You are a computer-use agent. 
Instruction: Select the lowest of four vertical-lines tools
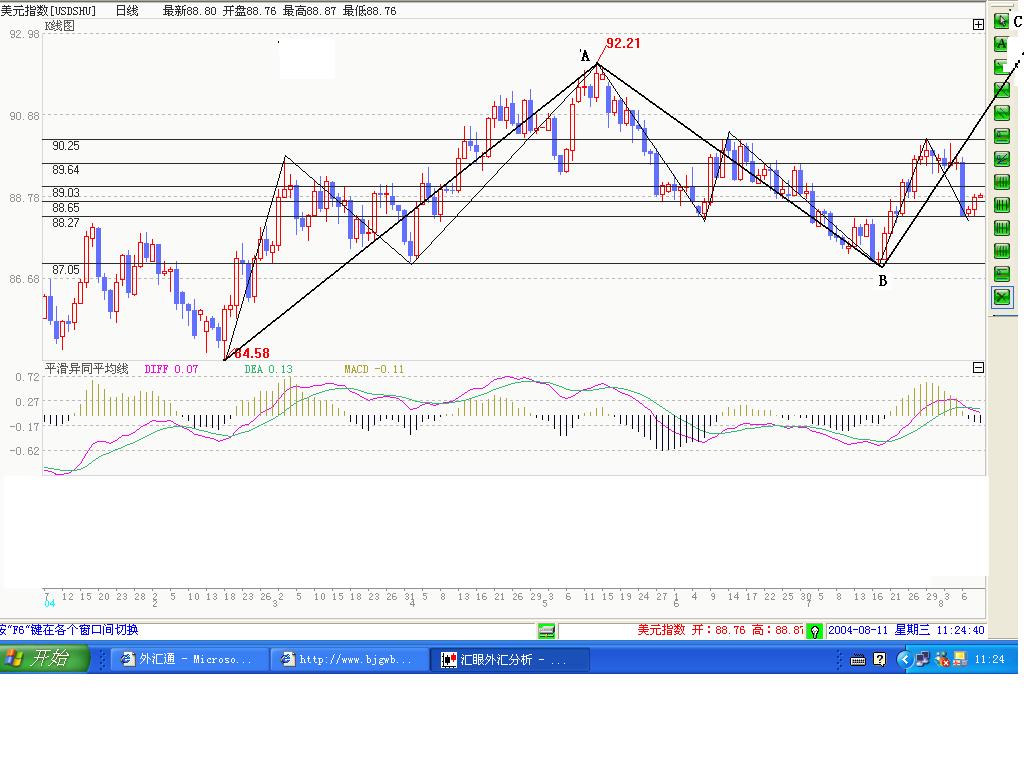1001,250
